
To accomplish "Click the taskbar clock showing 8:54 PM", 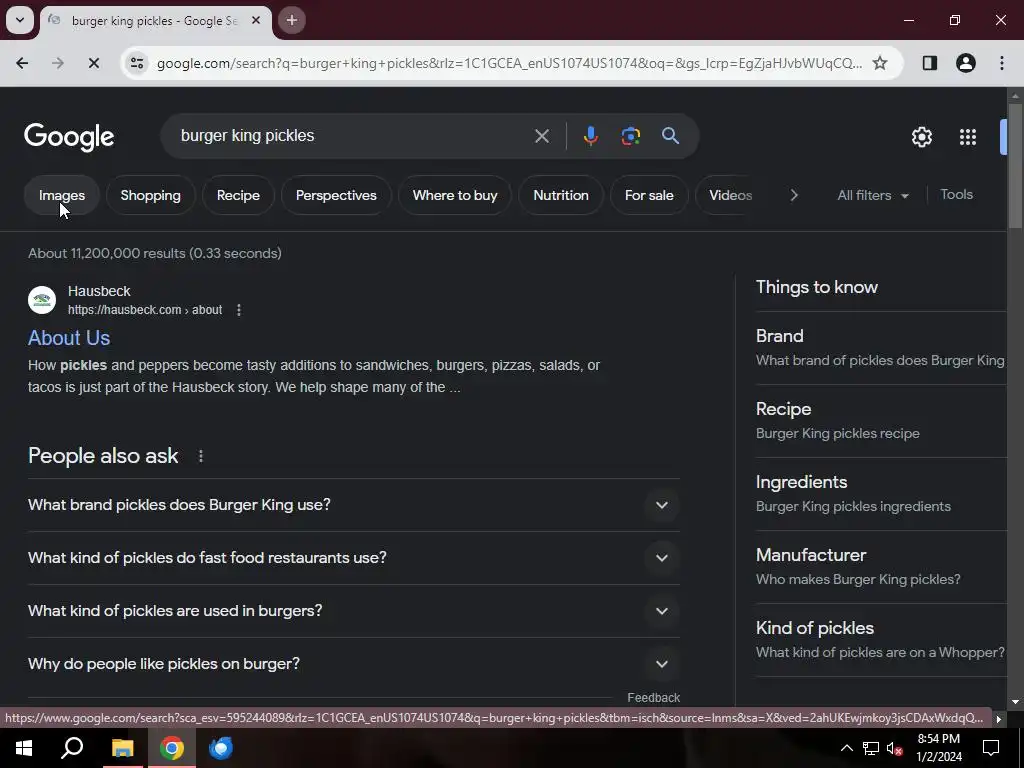I will (x=939, y=748).
